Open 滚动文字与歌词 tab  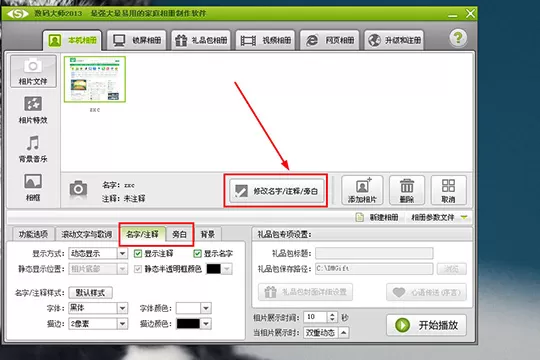pyautogui.click(x=87, y=234)
